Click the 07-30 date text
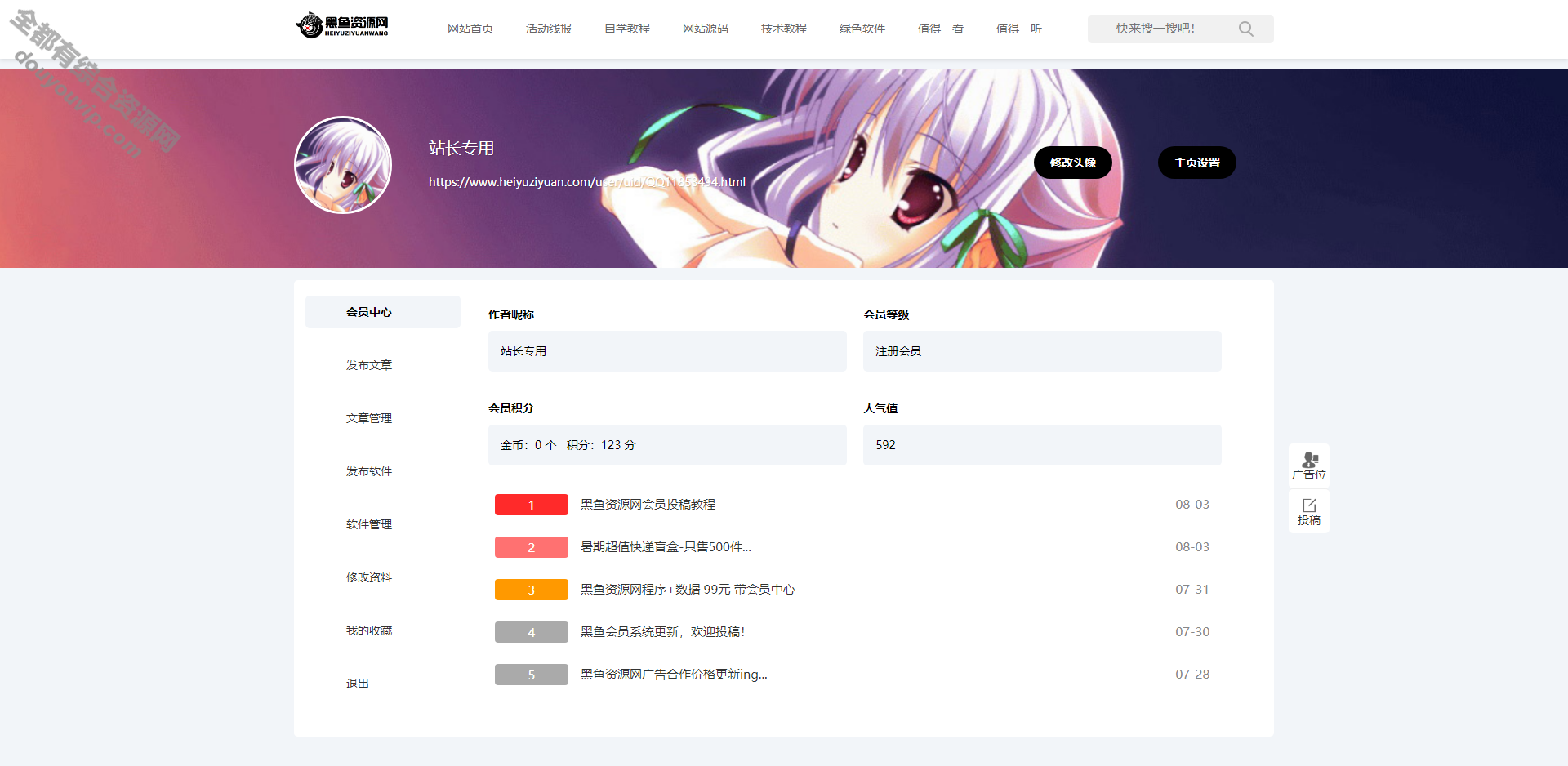Screen dimensions: 1568x766 [1192, 632]
